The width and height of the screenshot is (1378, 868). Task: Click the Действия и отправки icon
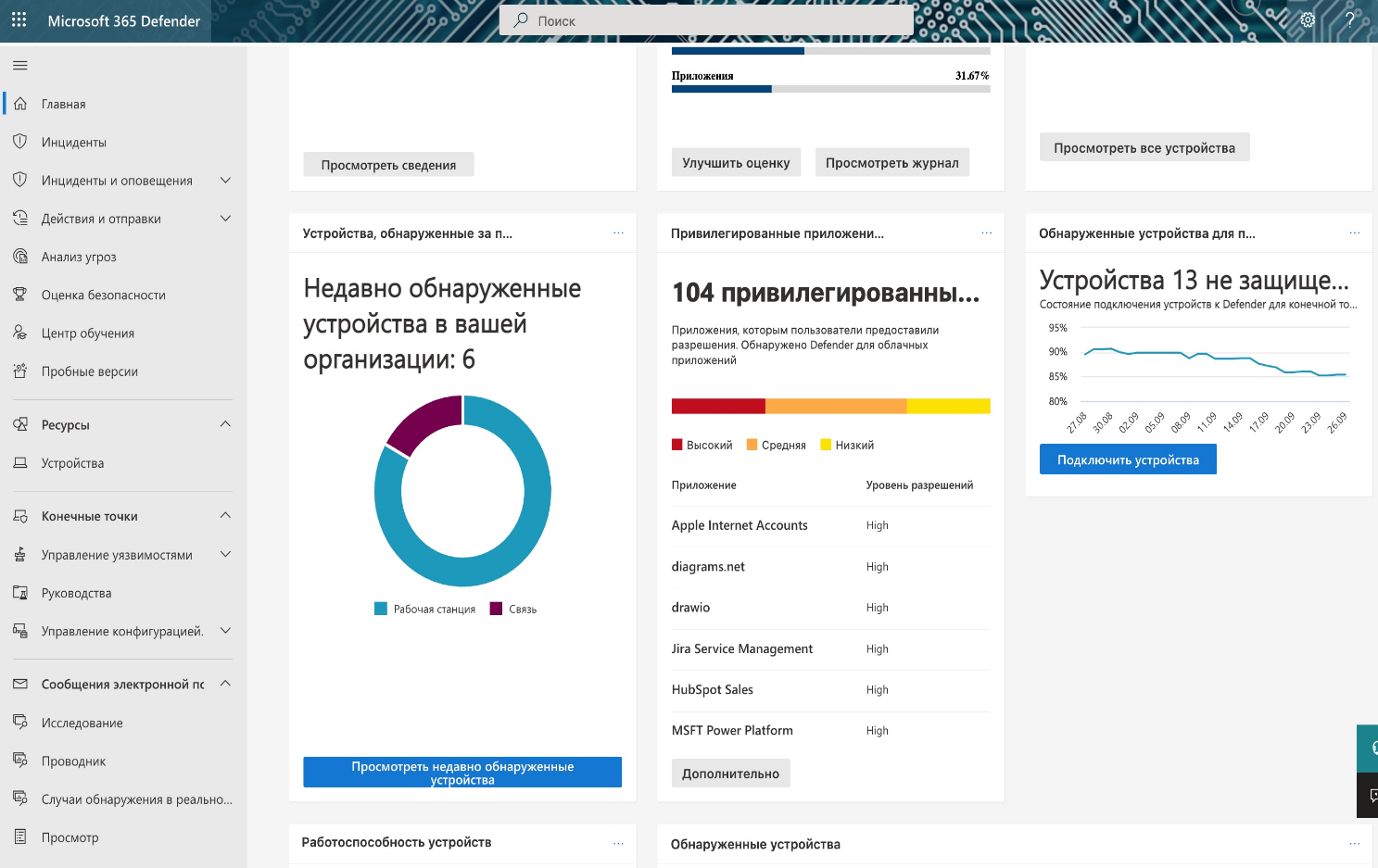click(x=20, y=219)
